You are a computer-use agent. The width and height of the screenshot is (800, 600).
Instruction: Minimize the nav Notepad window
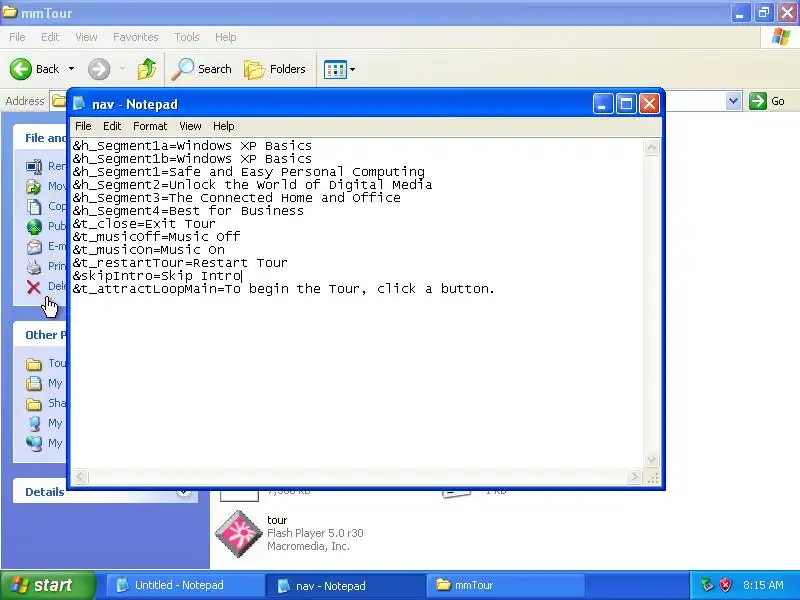pyautogui.click(x=603, y=104)
